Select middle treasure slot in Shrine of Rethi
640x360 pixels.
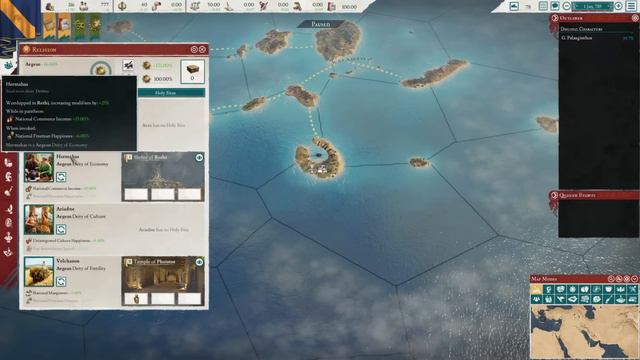click(x=163, y=194)
